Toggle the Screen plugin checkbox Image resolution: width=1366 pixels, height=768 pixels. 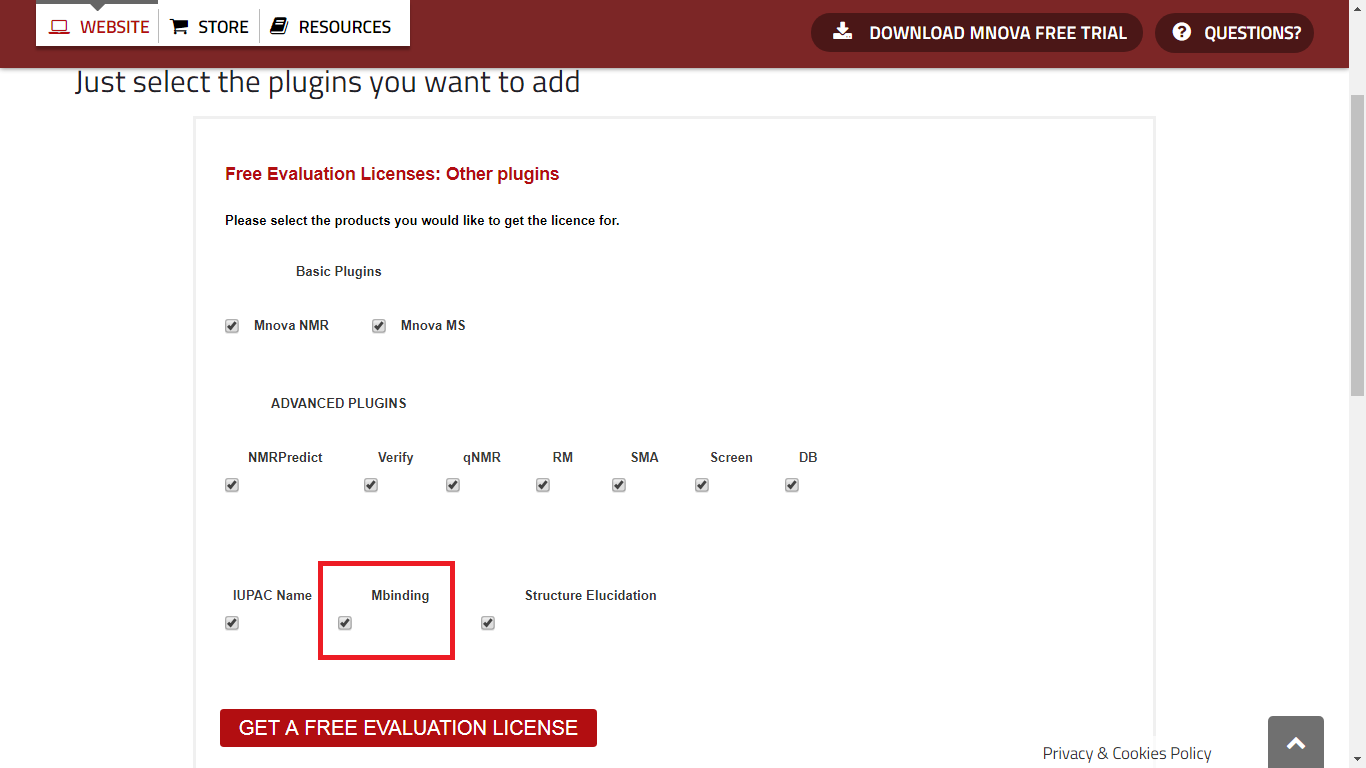702,485
